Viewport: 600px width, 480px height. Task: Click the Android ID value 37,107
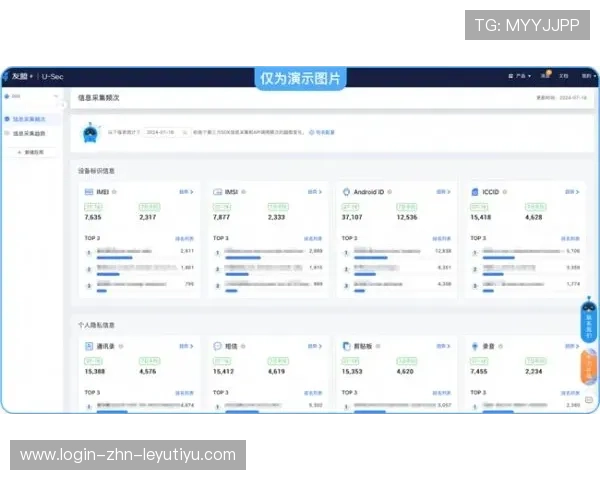[x=352, y=217]
